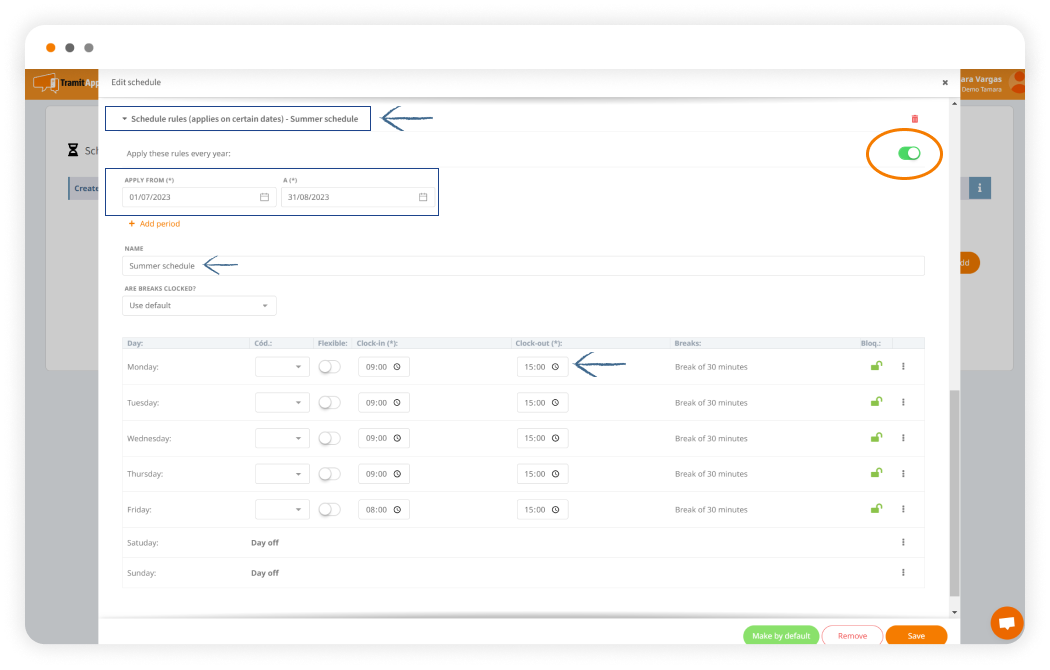This screenshot has height=670, width=1050.
Task: Click the Make by default button
Action: click(x=781, y=636)
